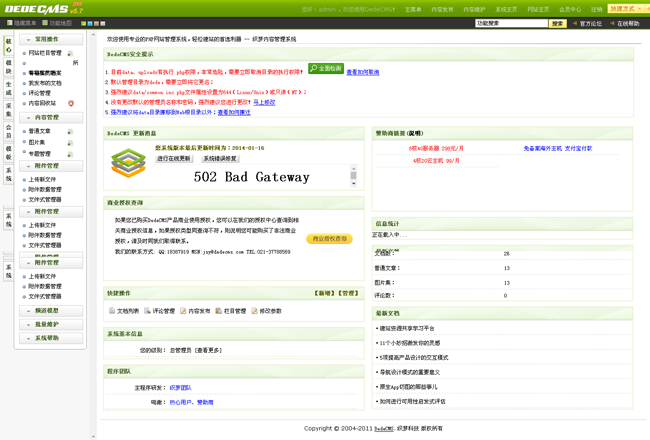Open 内容维护 in top navigation

(474, 9)
